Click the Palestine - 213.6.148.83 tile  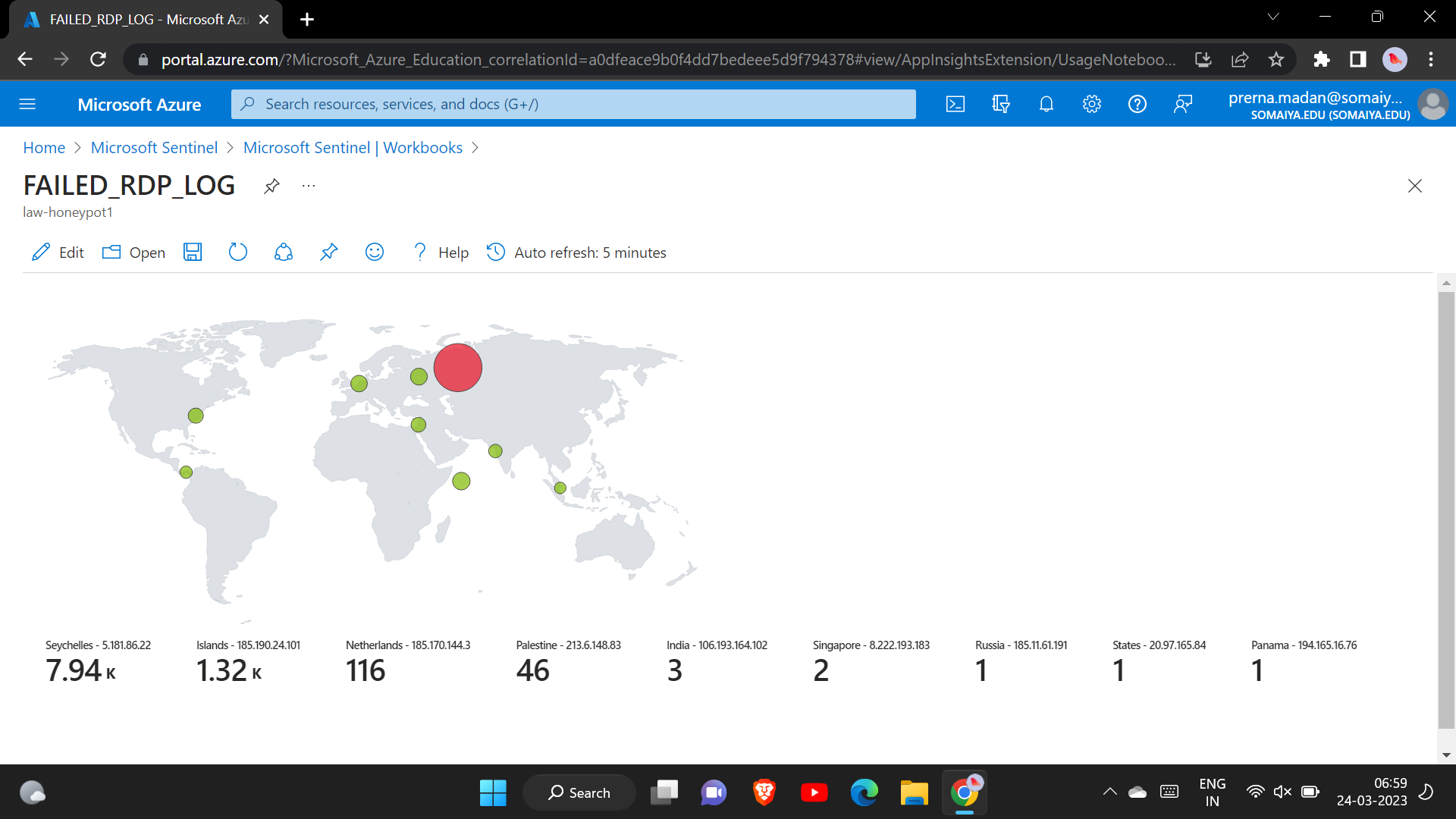point(568,663)
